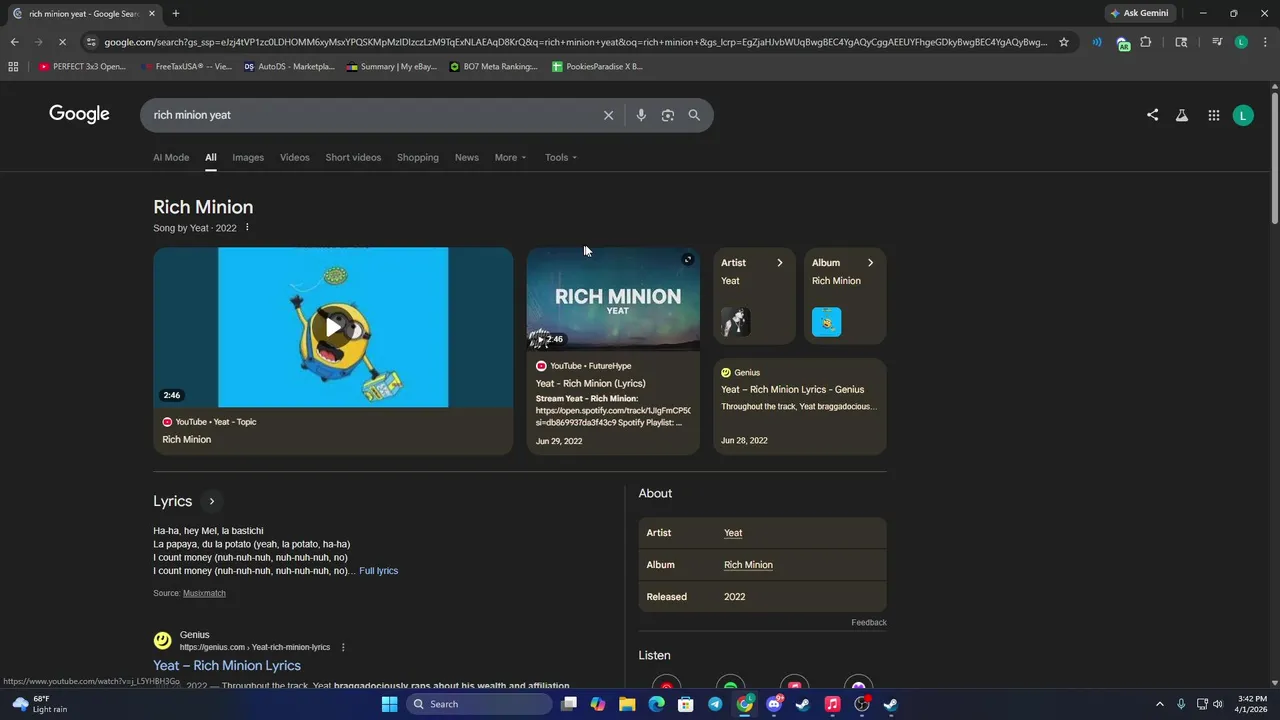Open Artist Yeat card chevron
This screenshot has width=1280, height=720.
pyautogui.click(x=780, y=263)
